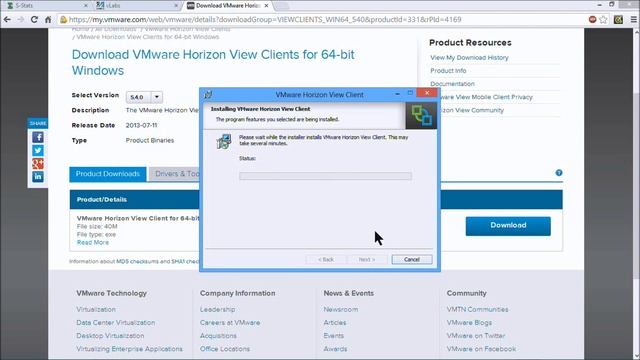640x360 pixels.
Task: Click the URL address bar
Action: 322,19
